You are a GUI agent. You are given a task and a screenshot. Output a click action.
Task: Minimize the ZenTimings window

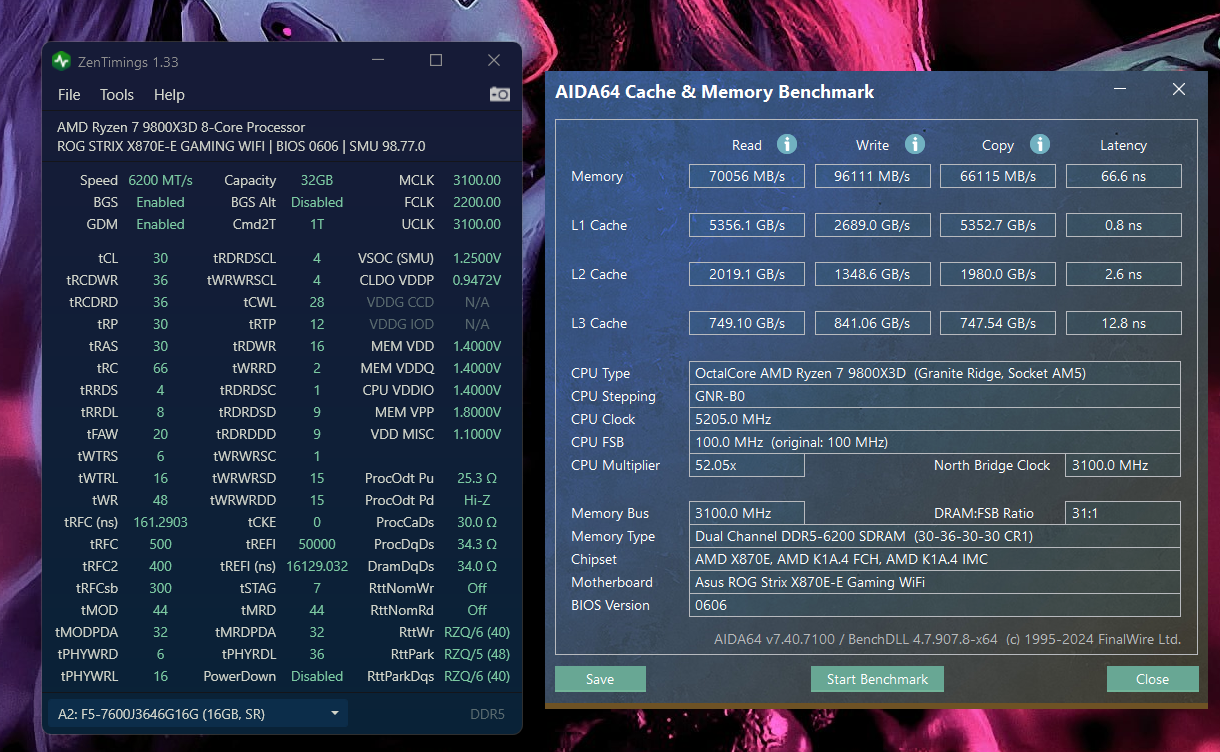coord(378,61)
